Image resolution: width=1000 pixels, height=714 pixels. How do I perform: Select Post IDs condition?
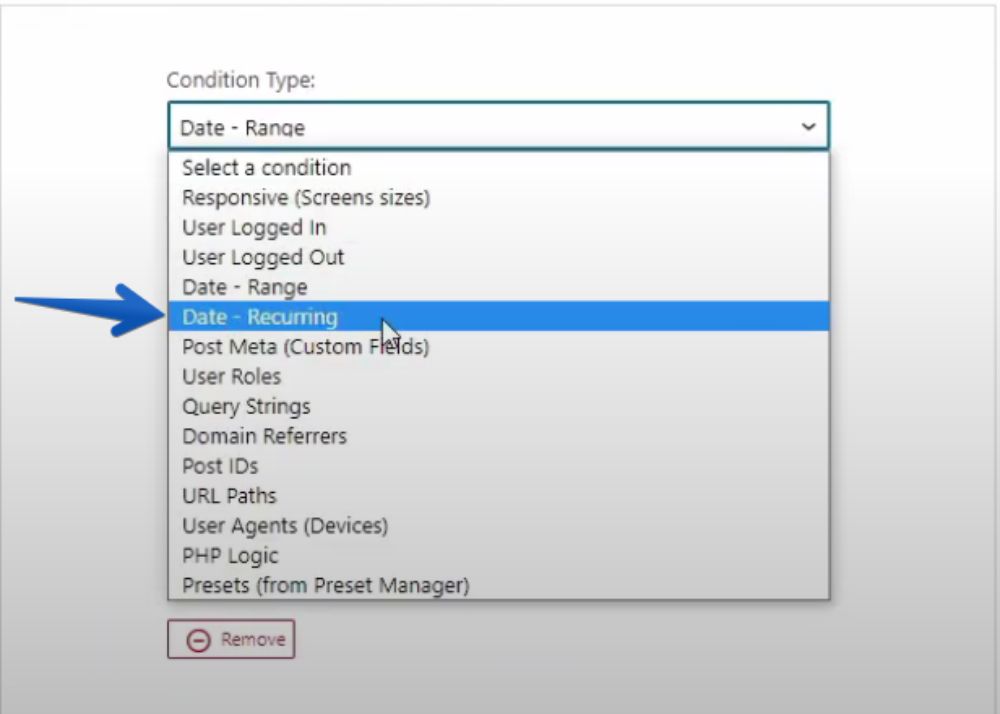499,466
